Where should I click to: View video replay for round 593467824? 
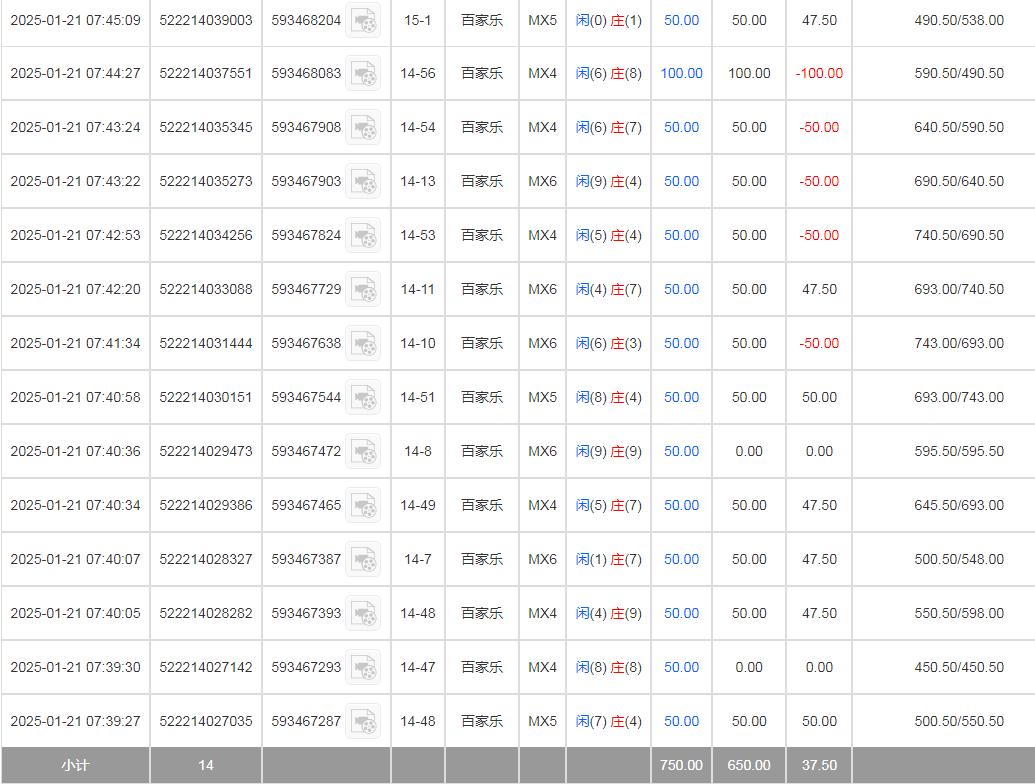coord(364,236)
